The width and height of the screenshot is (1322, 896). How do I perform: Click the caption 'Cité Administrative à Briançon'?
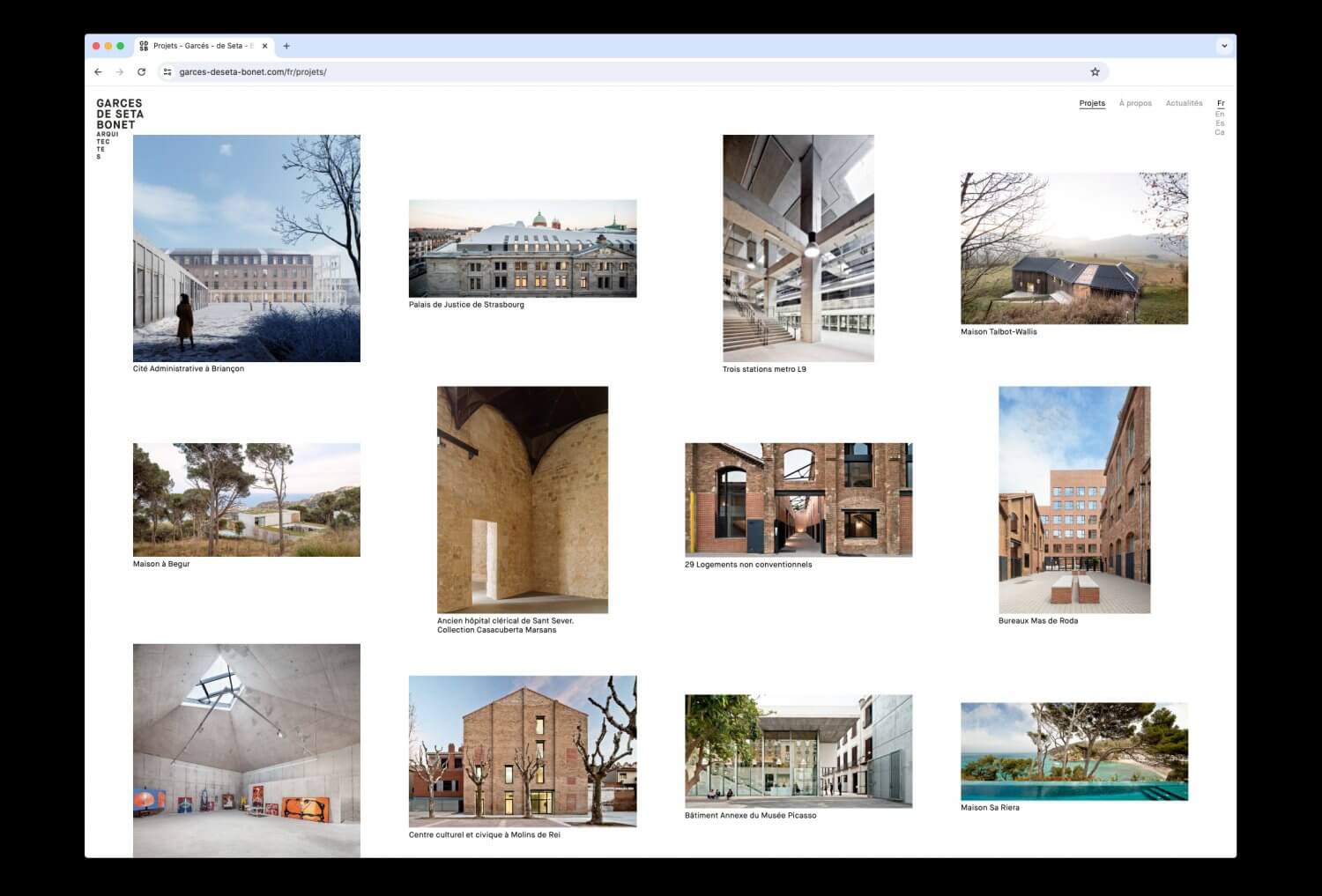189,369
